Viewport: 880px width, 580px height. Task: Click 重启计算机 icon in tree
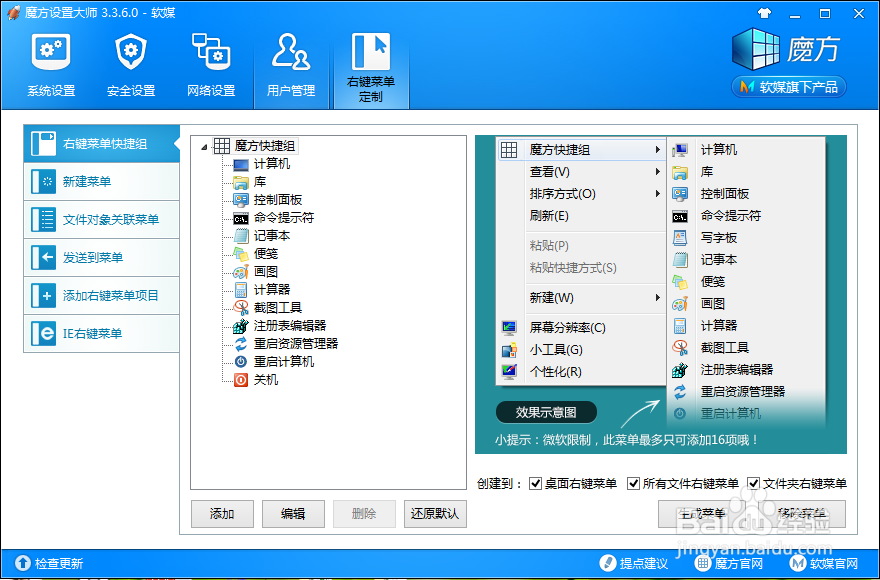tap(241, 362)
